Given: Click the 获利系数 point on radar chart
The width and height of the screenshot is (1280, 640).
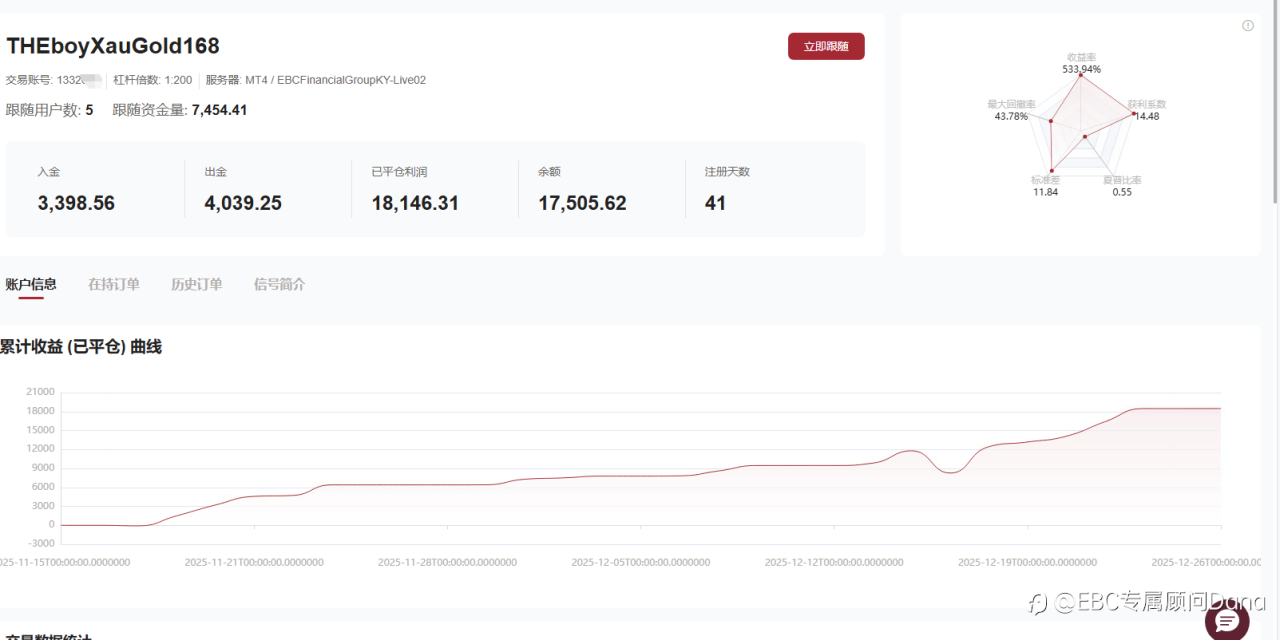Looking at the screenshot, I should (1133, 114).
